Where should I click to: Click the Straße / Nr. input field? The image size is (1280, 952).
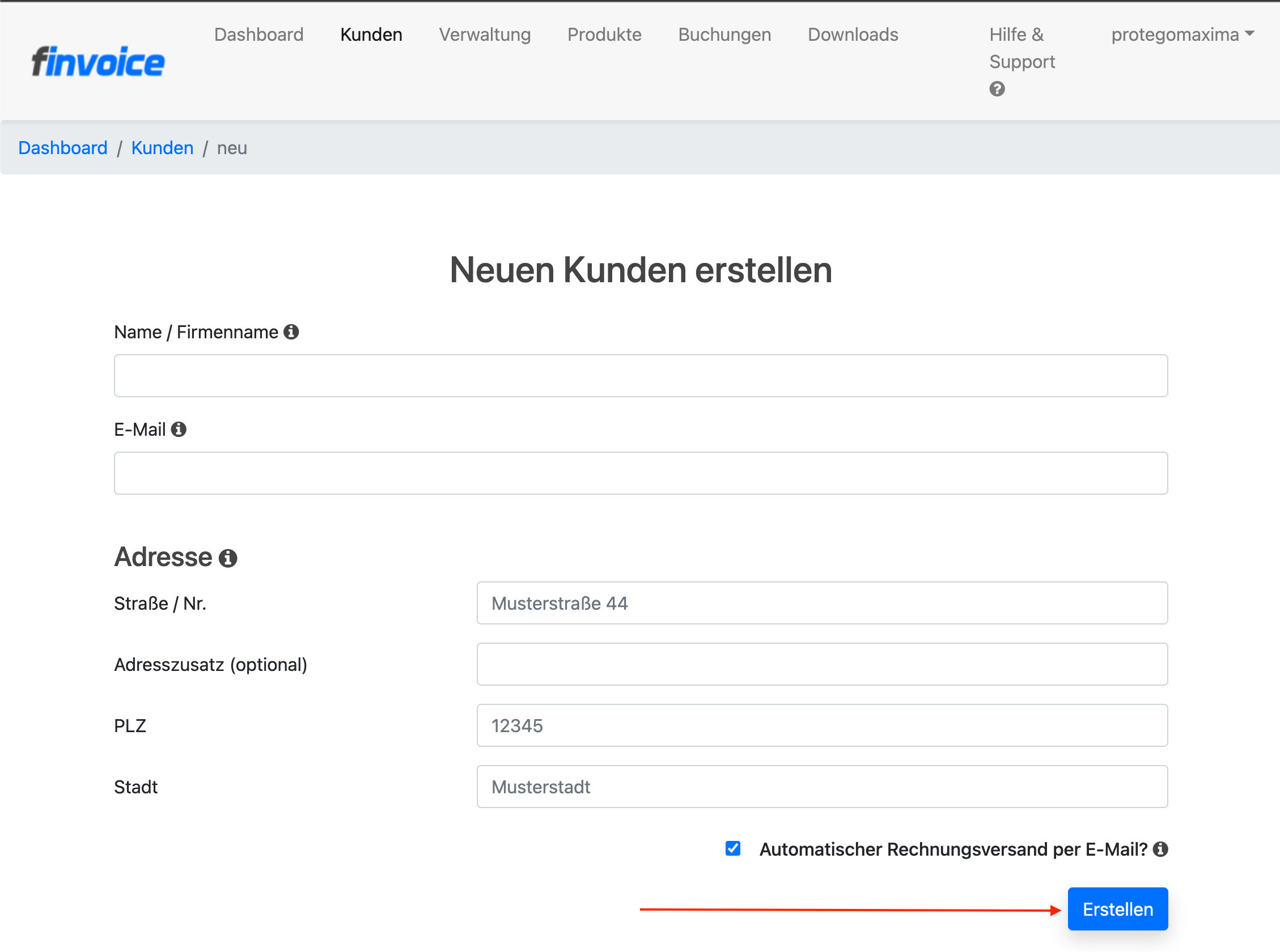[822, 603]
